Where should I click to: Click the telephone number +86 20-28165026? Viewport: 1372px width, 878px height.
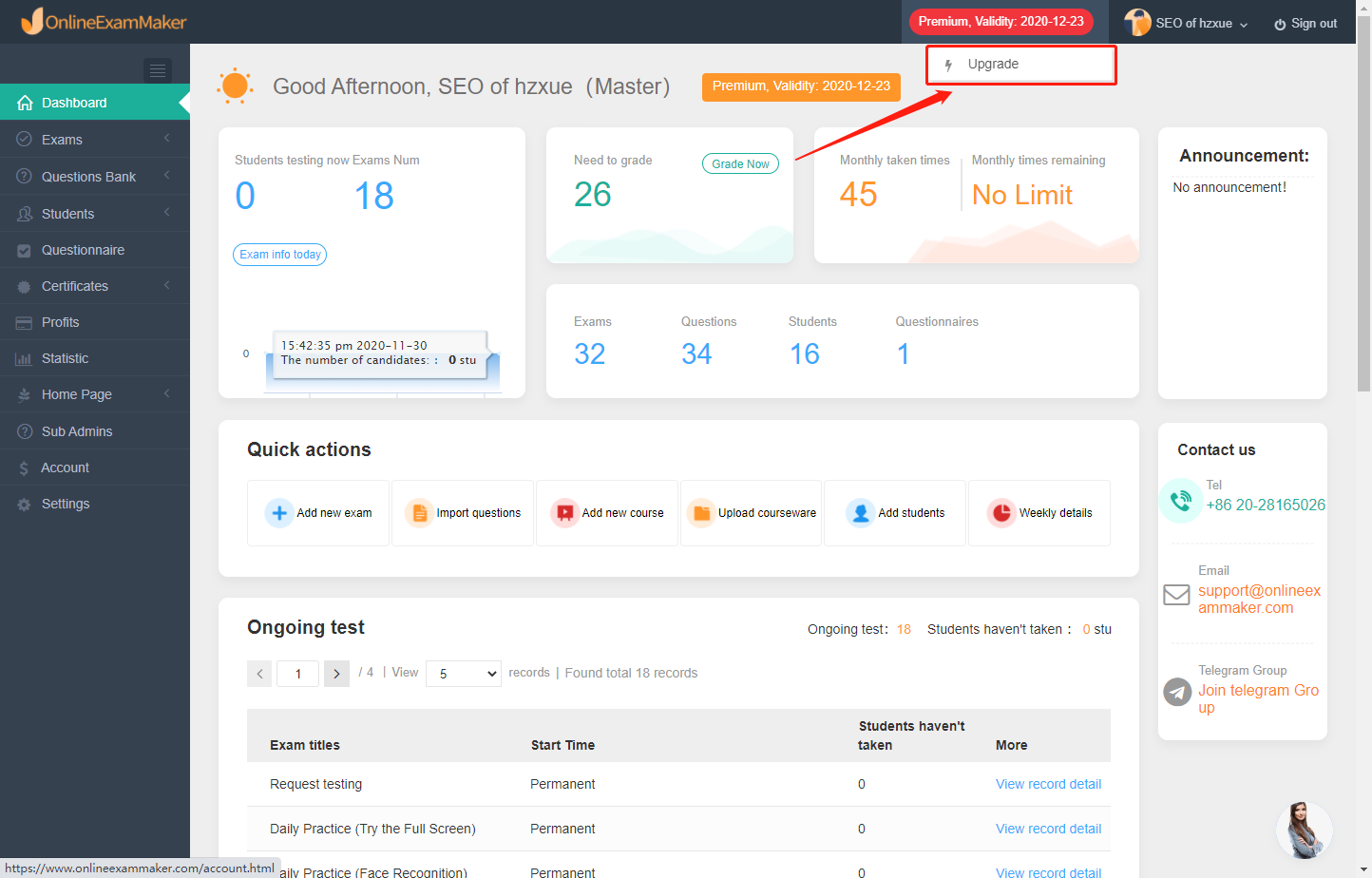(x=1266, y=505)
